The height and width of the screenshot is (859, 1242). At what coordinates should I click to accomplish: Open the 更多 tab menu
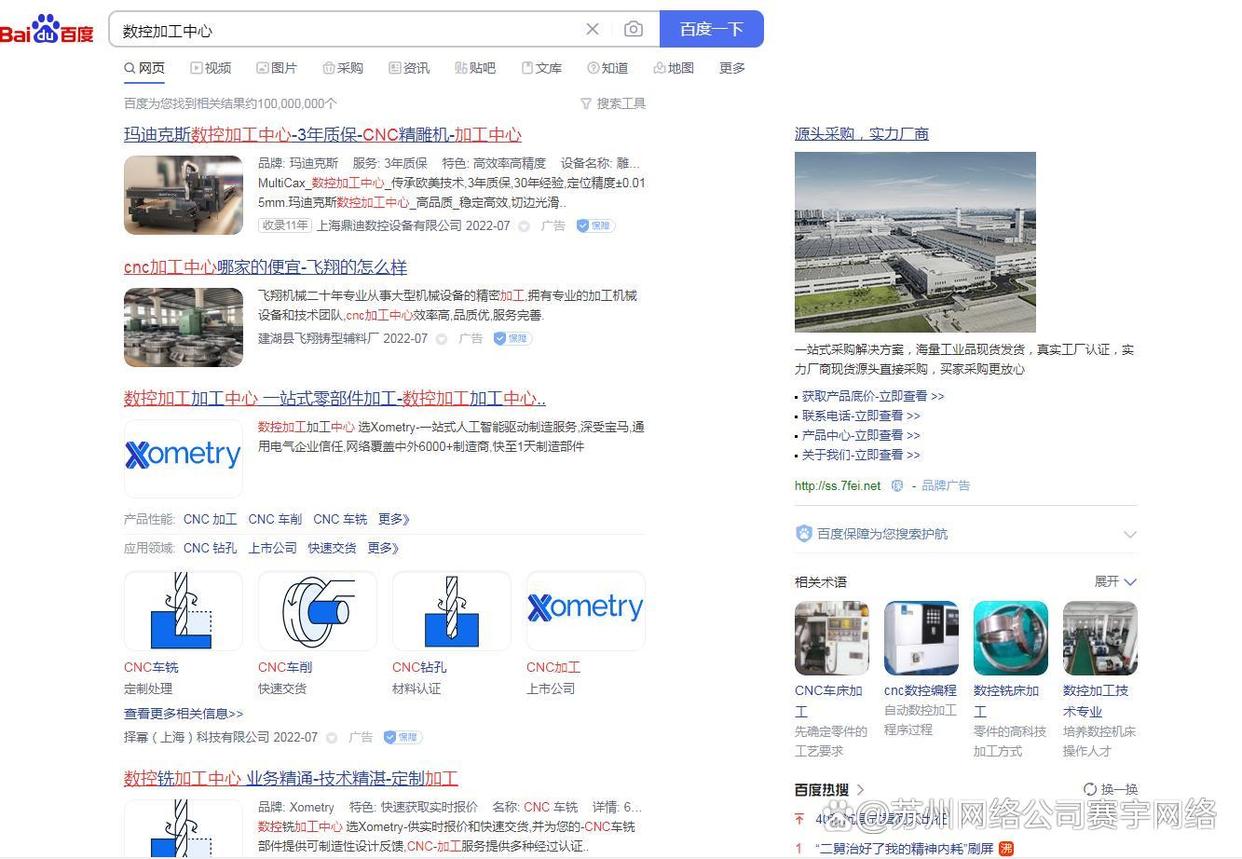coord(732,68)
